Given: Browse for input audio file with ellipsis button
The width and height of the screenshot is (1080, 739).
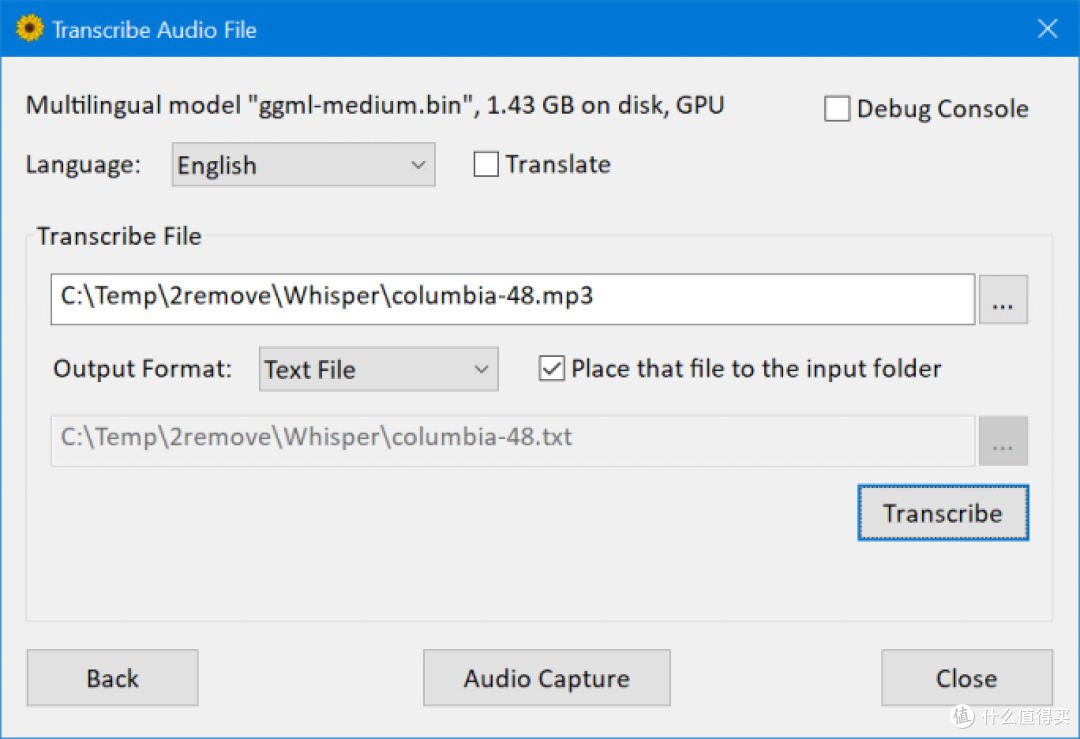Looking at the screenshot, I should 1003,300.
